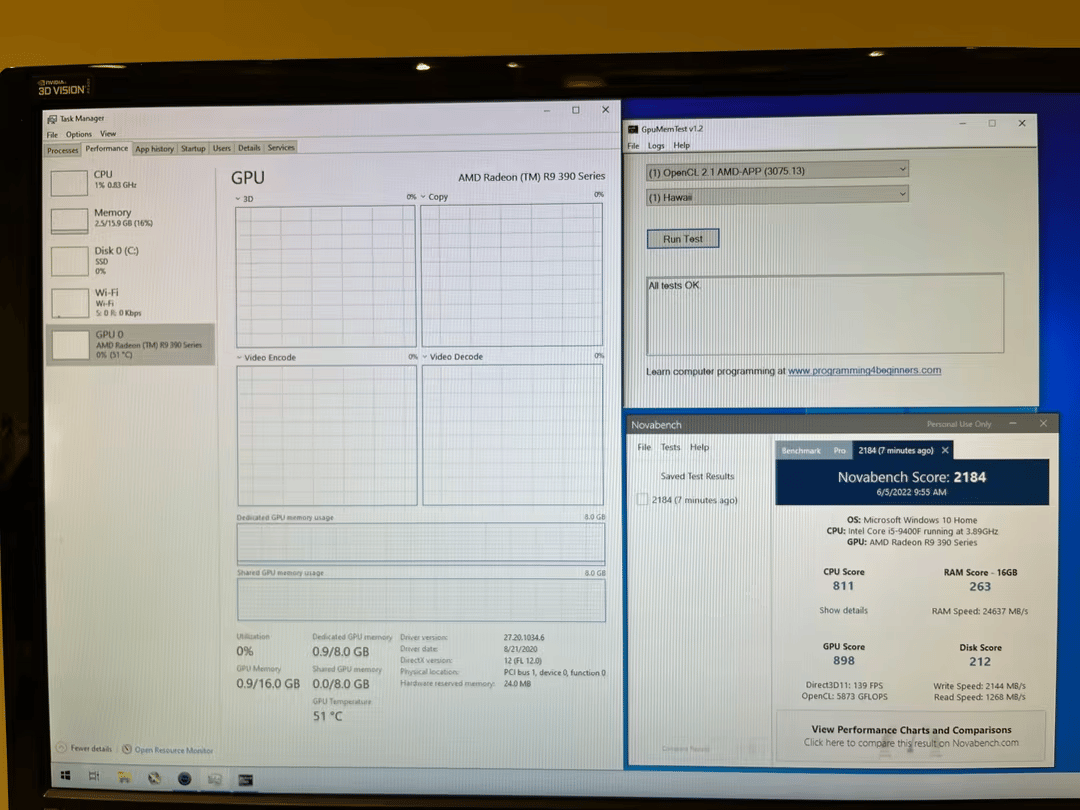This screenshot has height=810, width=1080.
Task: Open GpuMemTest Help menu
Action: (681, 145)
